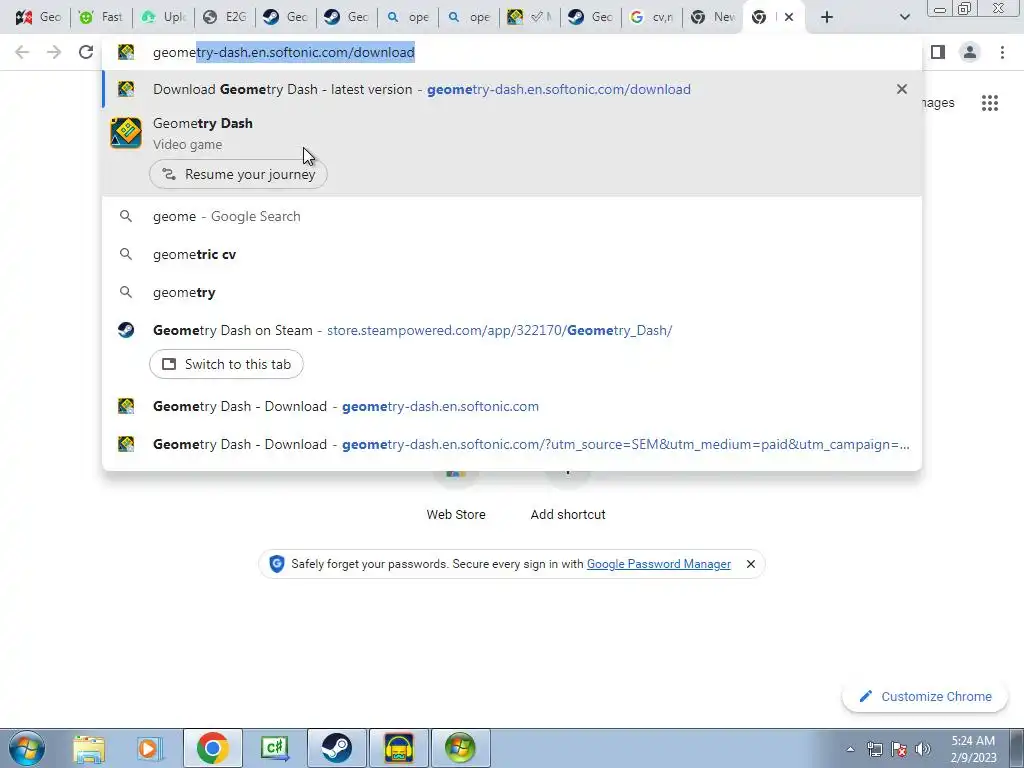
Task: Click the Chrome taskbar icon
Action: point(212,748)
